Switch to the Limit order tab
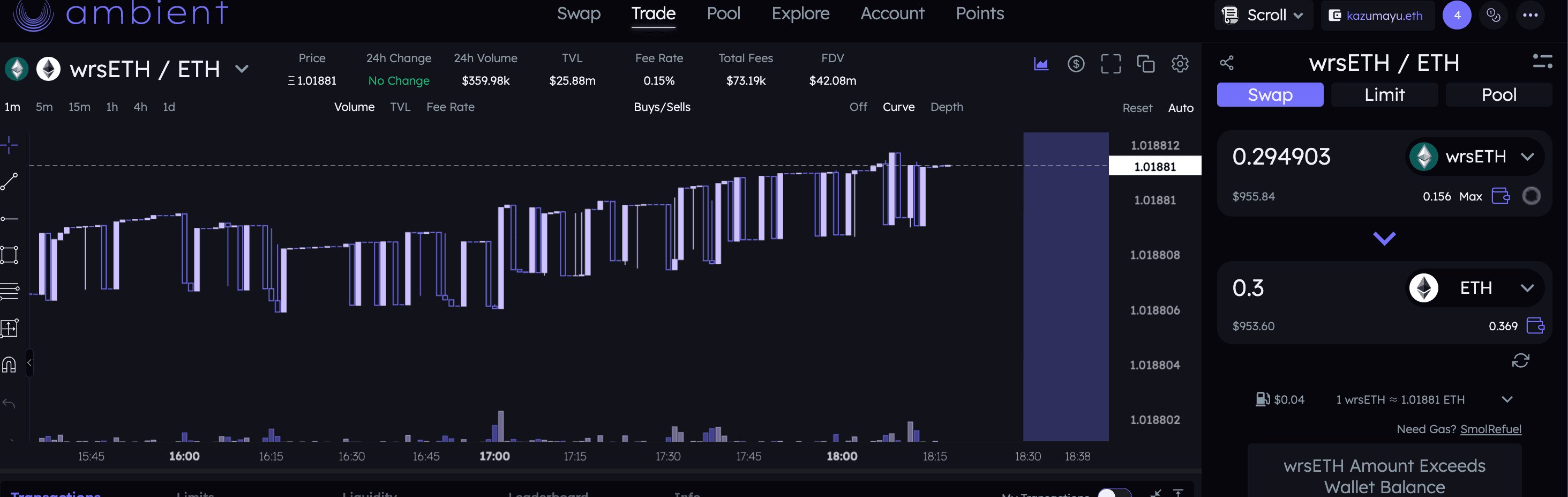The image size is (1568, 497). pos(1384,94)
